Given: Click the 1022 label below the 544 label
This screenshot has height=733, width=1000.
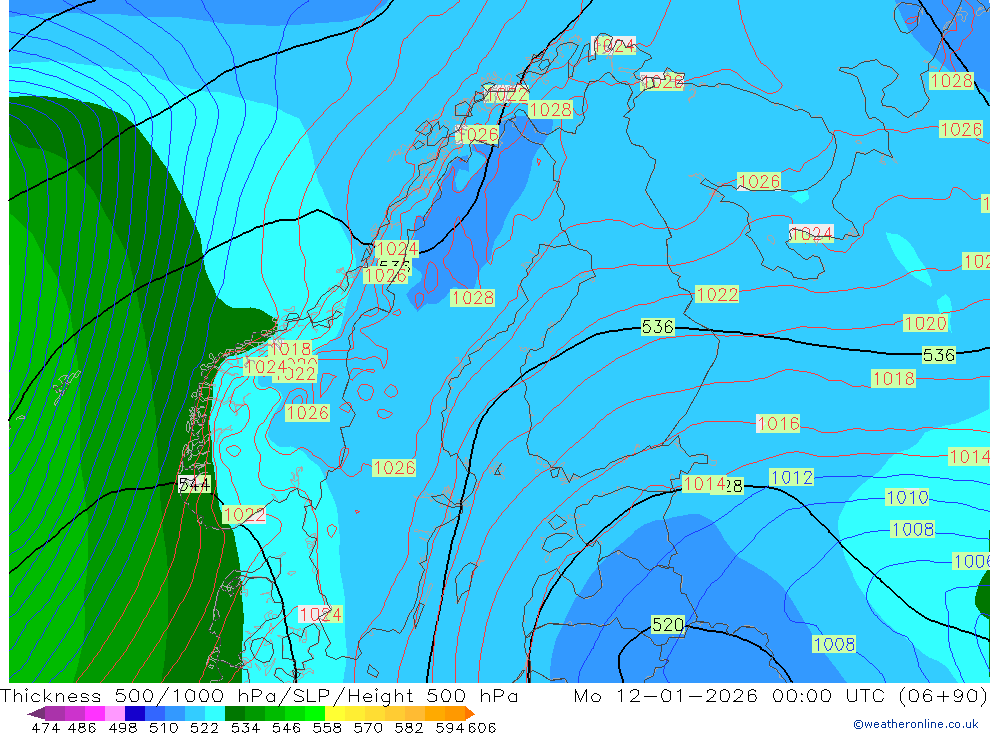Looking at the screenshot, I should (x=244, y=515).
